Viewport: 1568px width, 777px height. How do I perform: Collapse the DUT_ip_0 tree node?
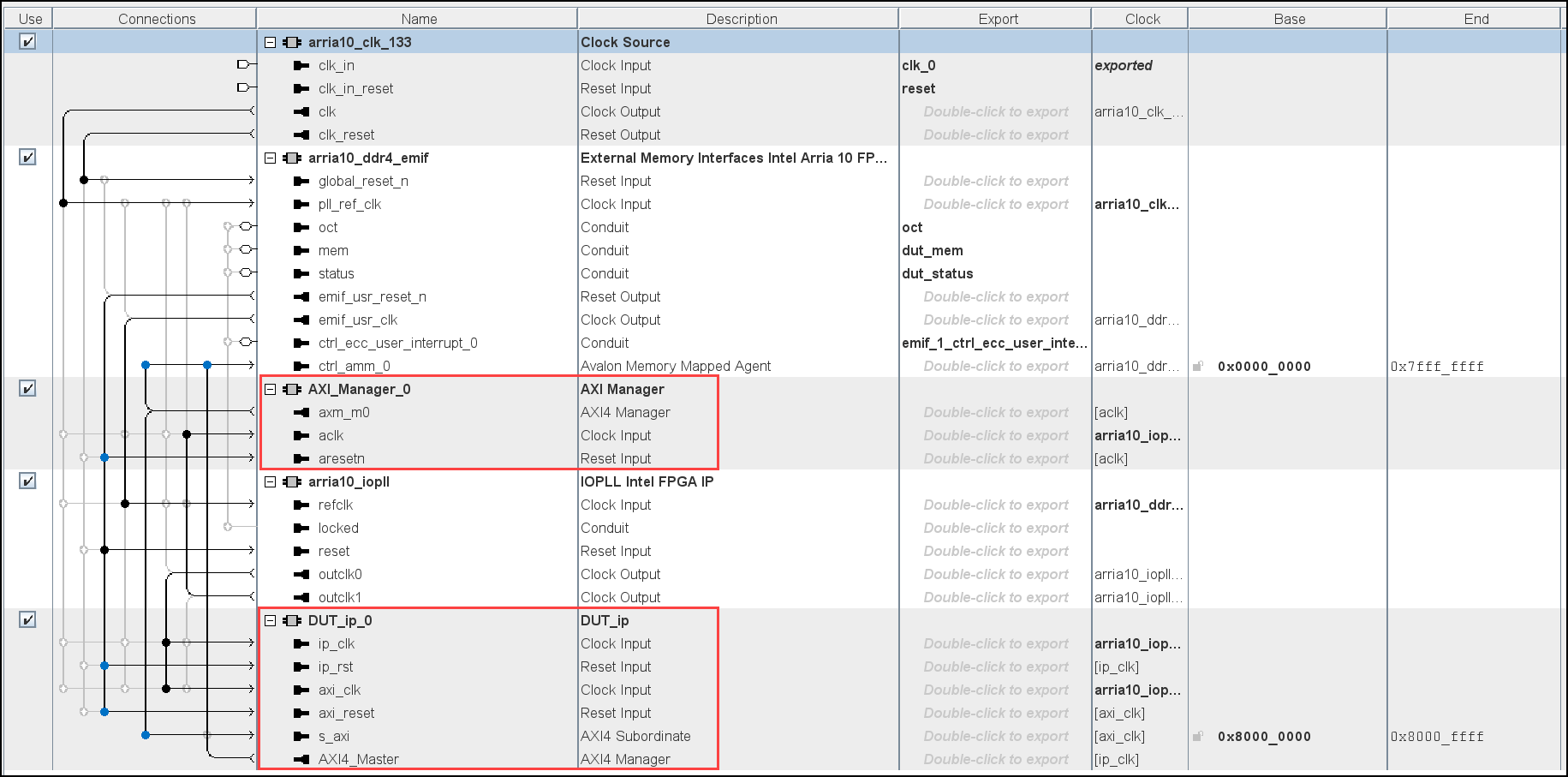(271, 620)
